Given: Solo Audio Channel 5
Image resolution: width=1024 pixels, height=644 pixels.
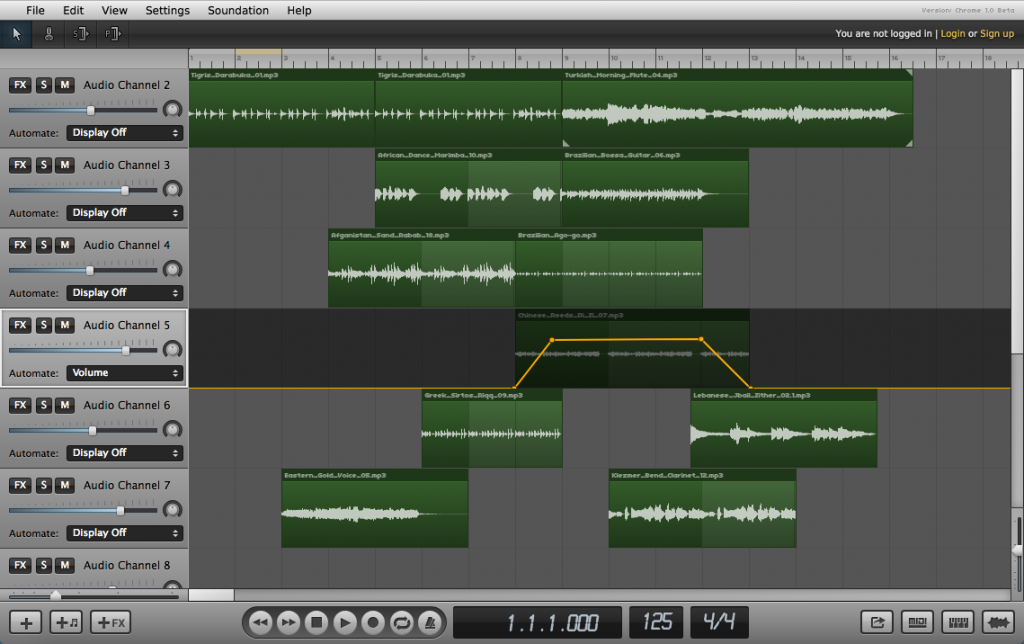Looking at the screenshot, I should tap(44, 325).
